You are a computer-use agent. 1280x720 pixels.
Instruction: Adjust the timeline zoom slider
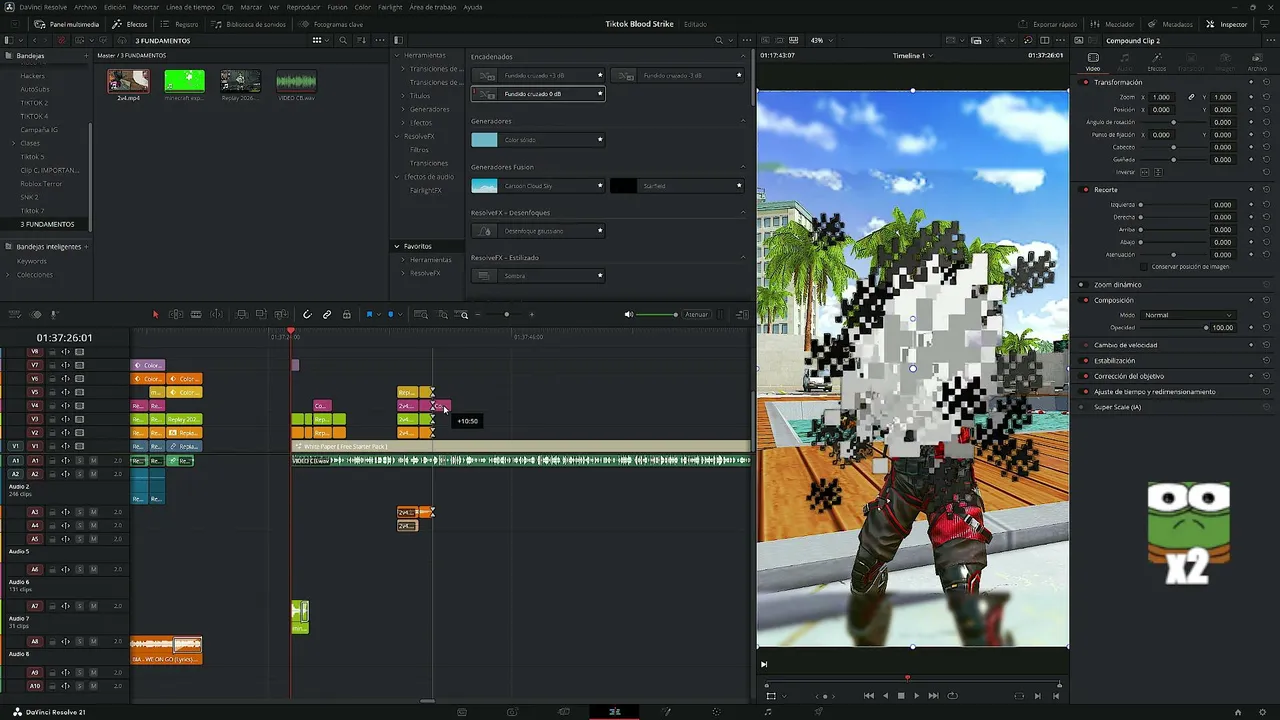[505, 315]
